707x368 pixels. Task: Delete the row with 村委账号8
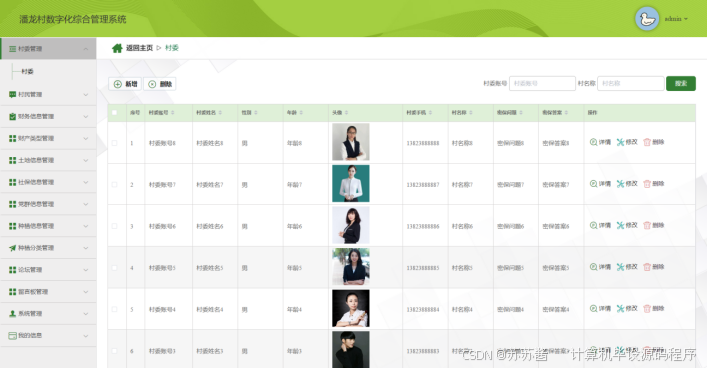tap(654, 142)
